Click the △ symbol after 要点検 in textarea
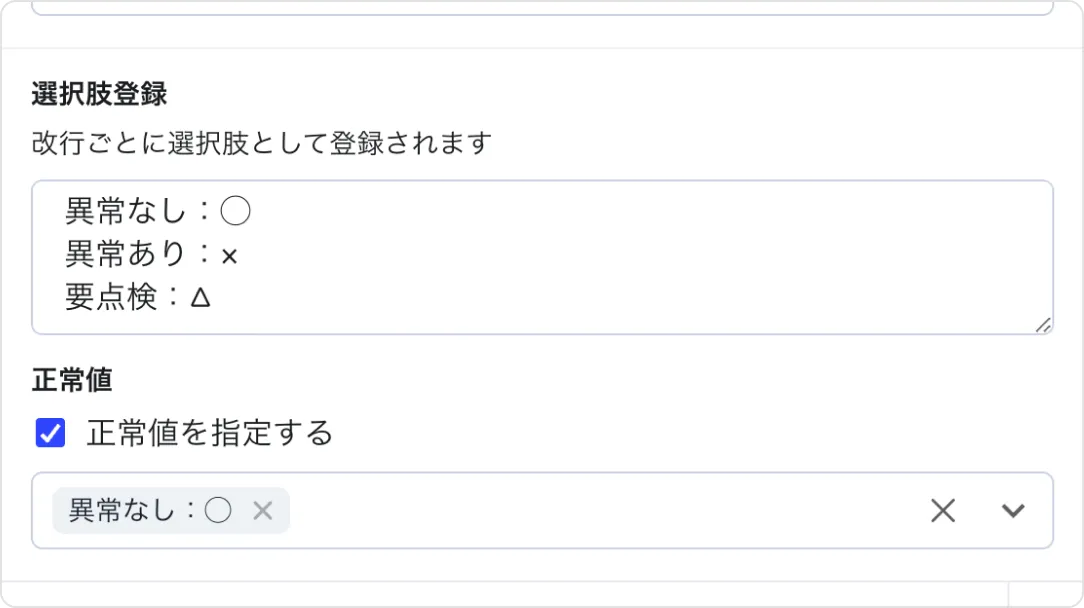The width and height of the screenshot is (1084, 608). [200, 299]
